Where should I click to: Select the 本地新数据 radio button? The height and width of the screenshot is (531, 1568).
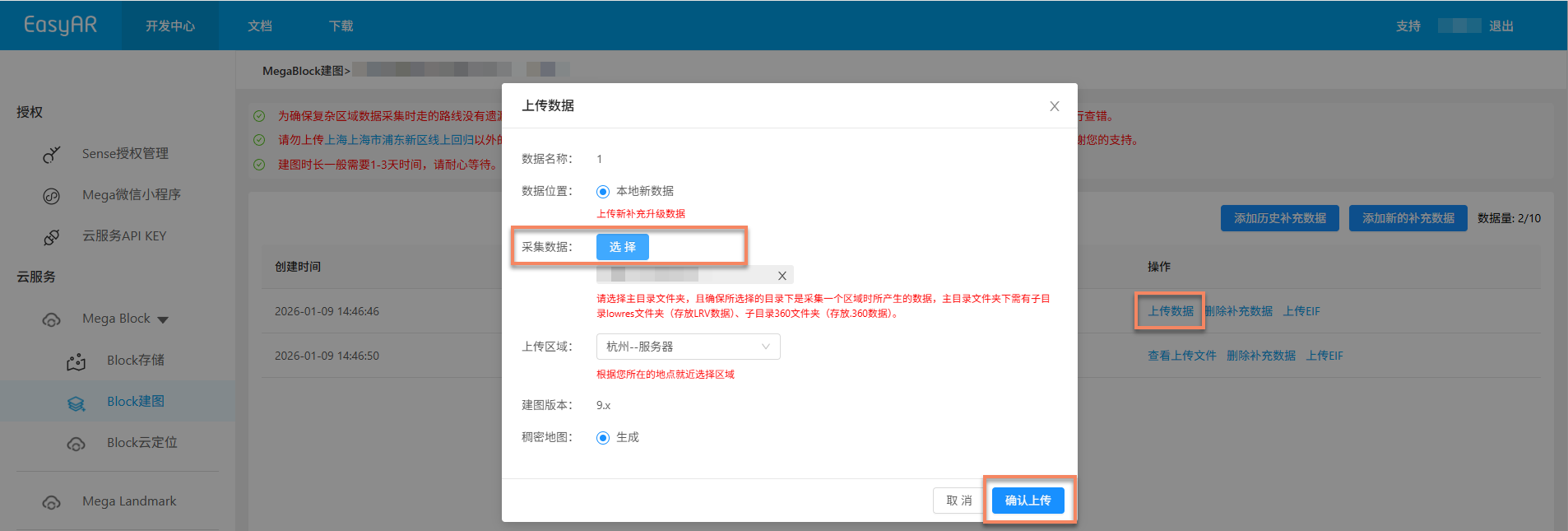click(603, 192)
